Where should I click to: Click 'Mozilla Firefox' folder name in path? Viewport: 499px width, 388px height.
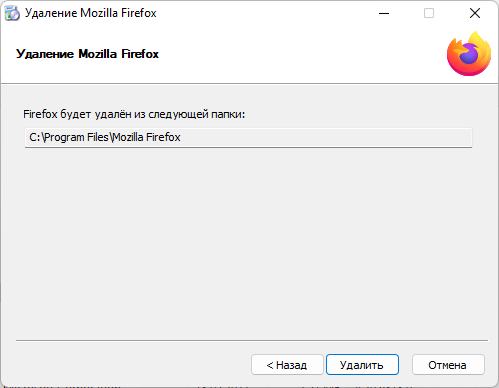[147, 137]
